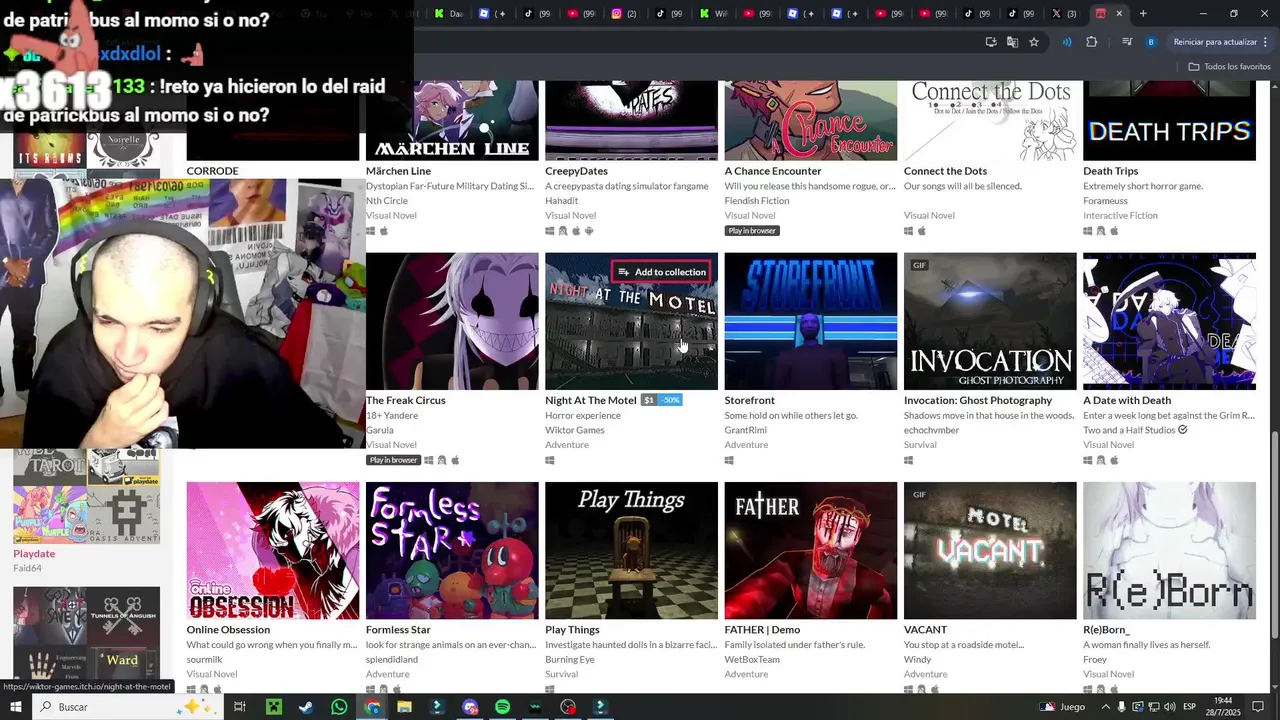Click Add to collection on Night At The Motel
Image resolution: width=1280 pixels, height=720 pixels.
click(662, 272)
